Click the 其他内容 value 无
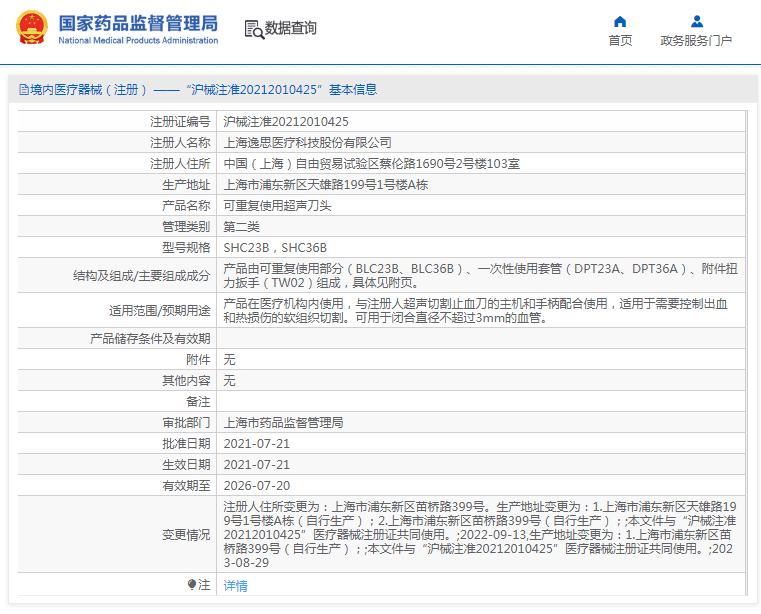Image resolution: width=761 pixels, height=614 pixels. click(x=229, y=380)
